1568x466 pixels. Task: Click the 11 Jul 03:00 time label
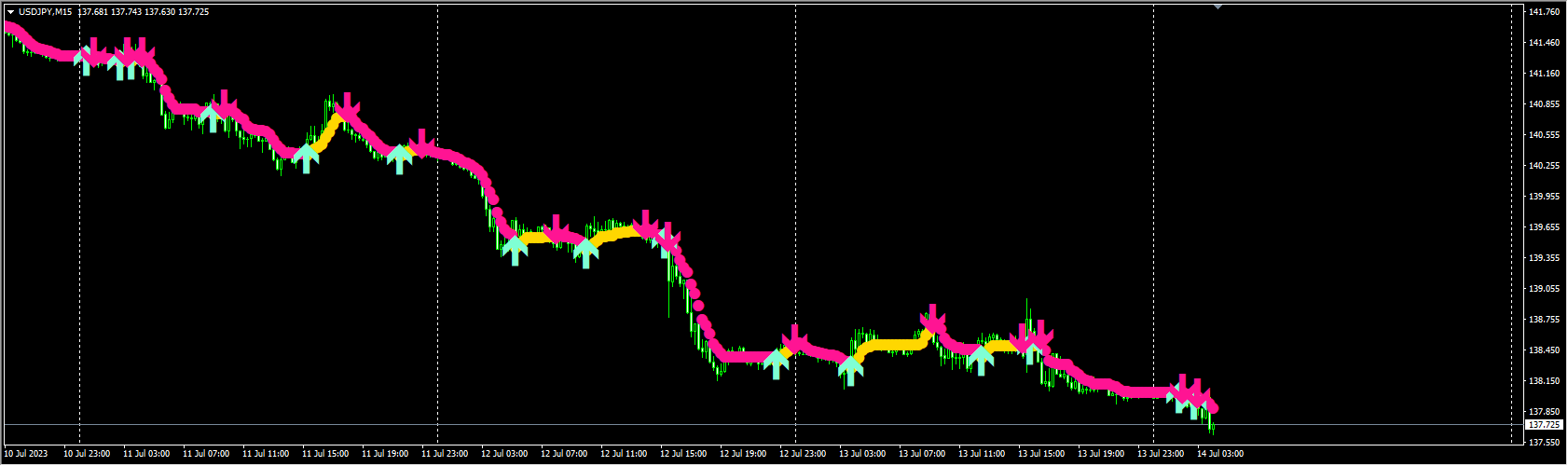pos(146,454)
